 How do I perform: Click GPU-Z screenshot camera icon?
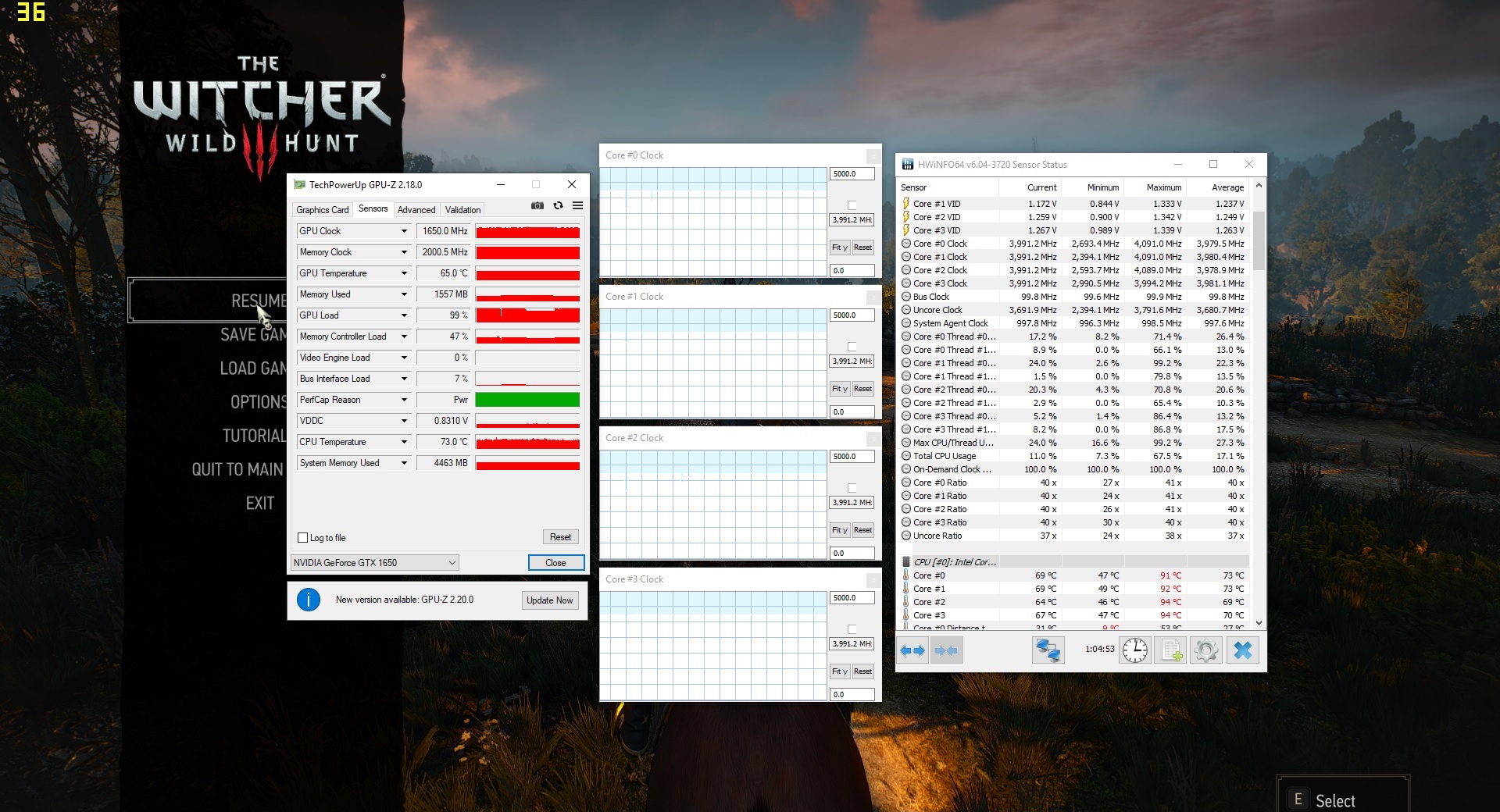click(x=537, y=206)
